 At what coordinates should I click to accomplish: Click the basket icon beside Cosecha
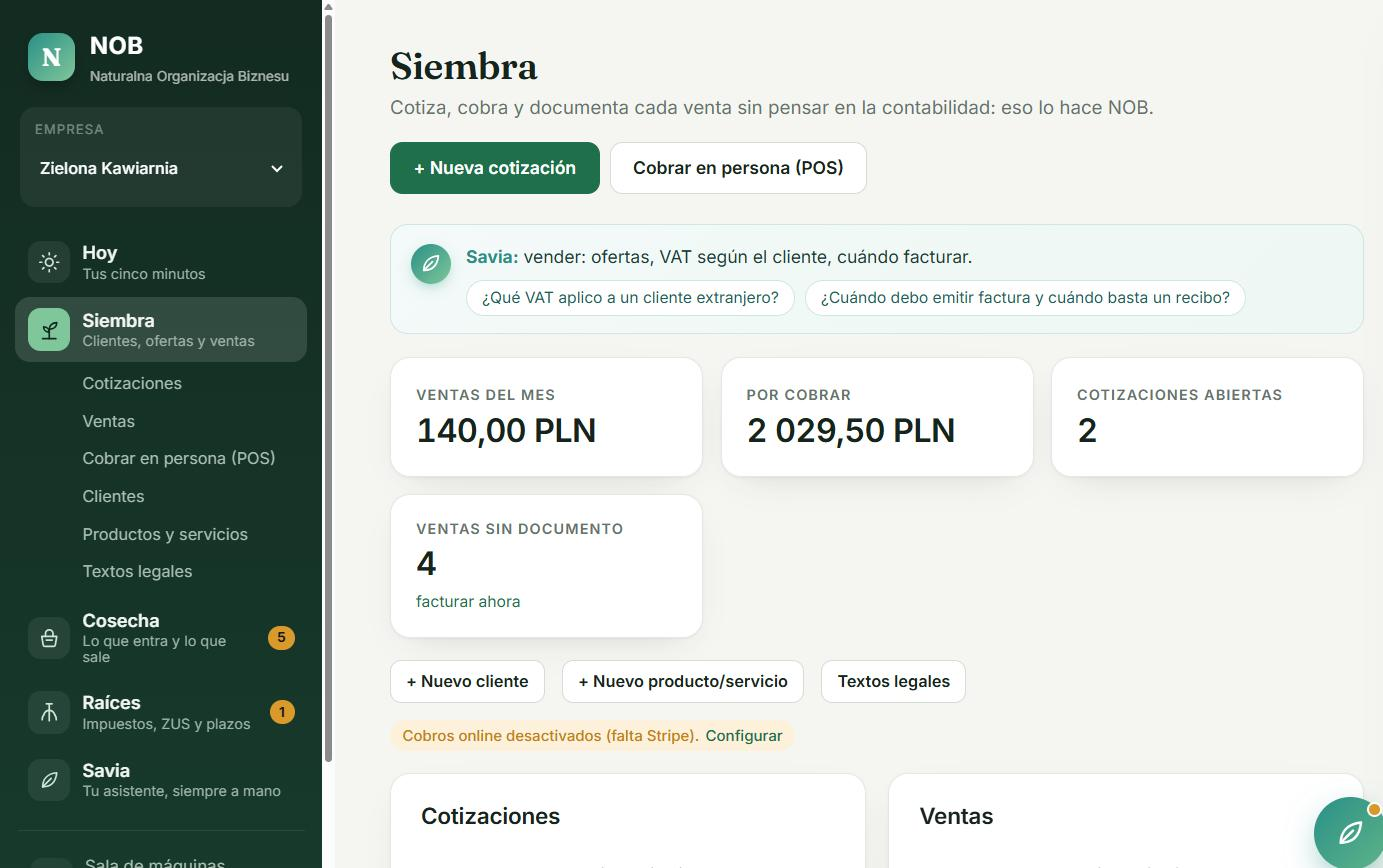[49, 638]
